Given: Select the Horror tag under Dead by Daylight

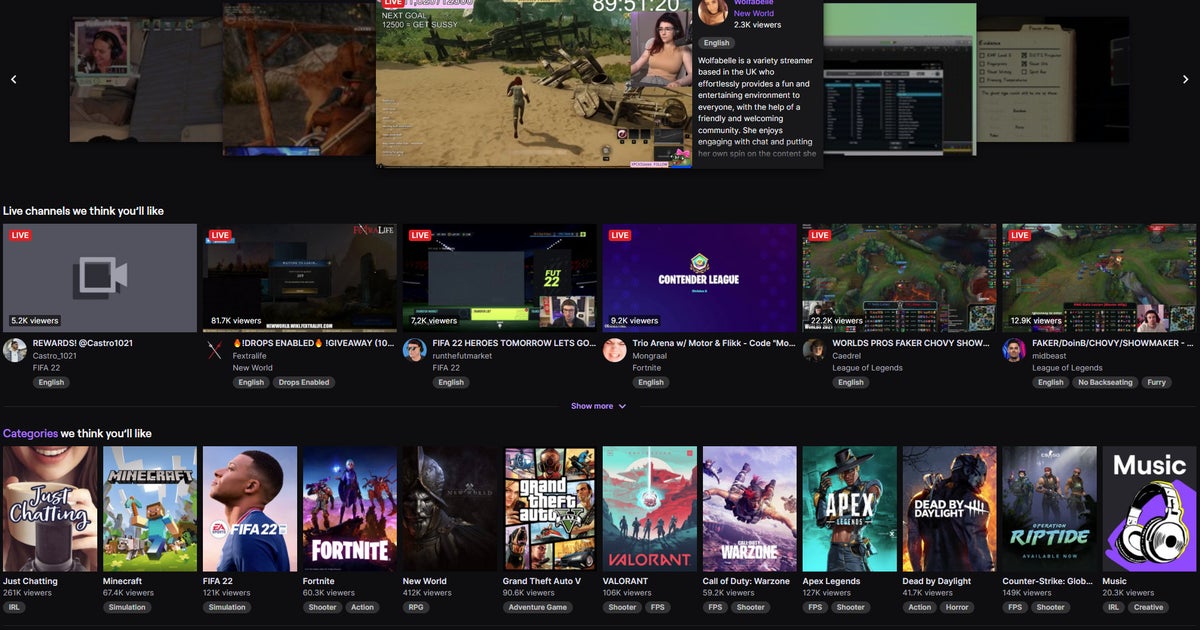Looking at the screenshot, I should (957, 607).
